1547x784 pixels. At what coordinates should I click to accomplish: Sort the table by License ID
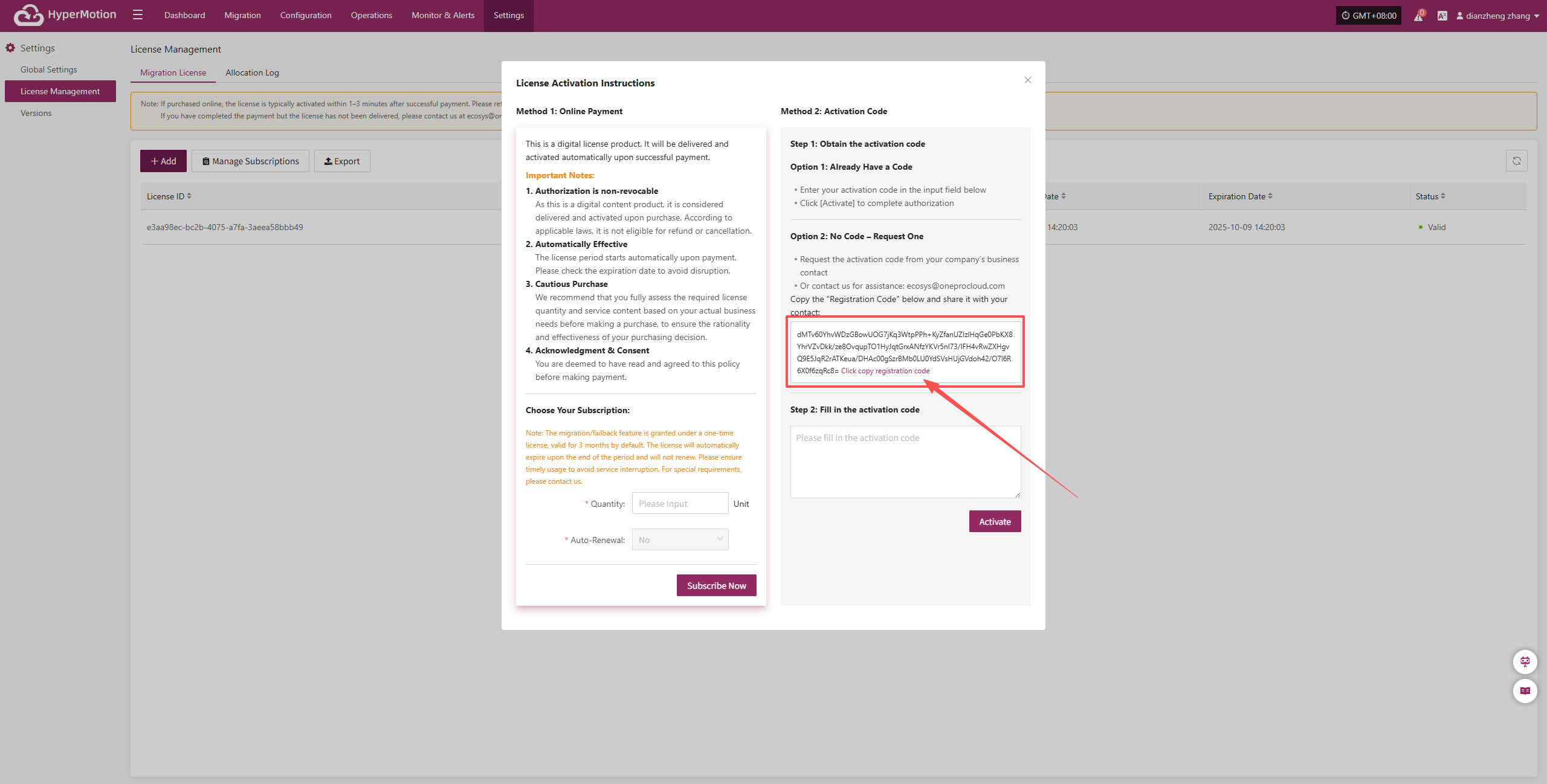click(189, 196)
